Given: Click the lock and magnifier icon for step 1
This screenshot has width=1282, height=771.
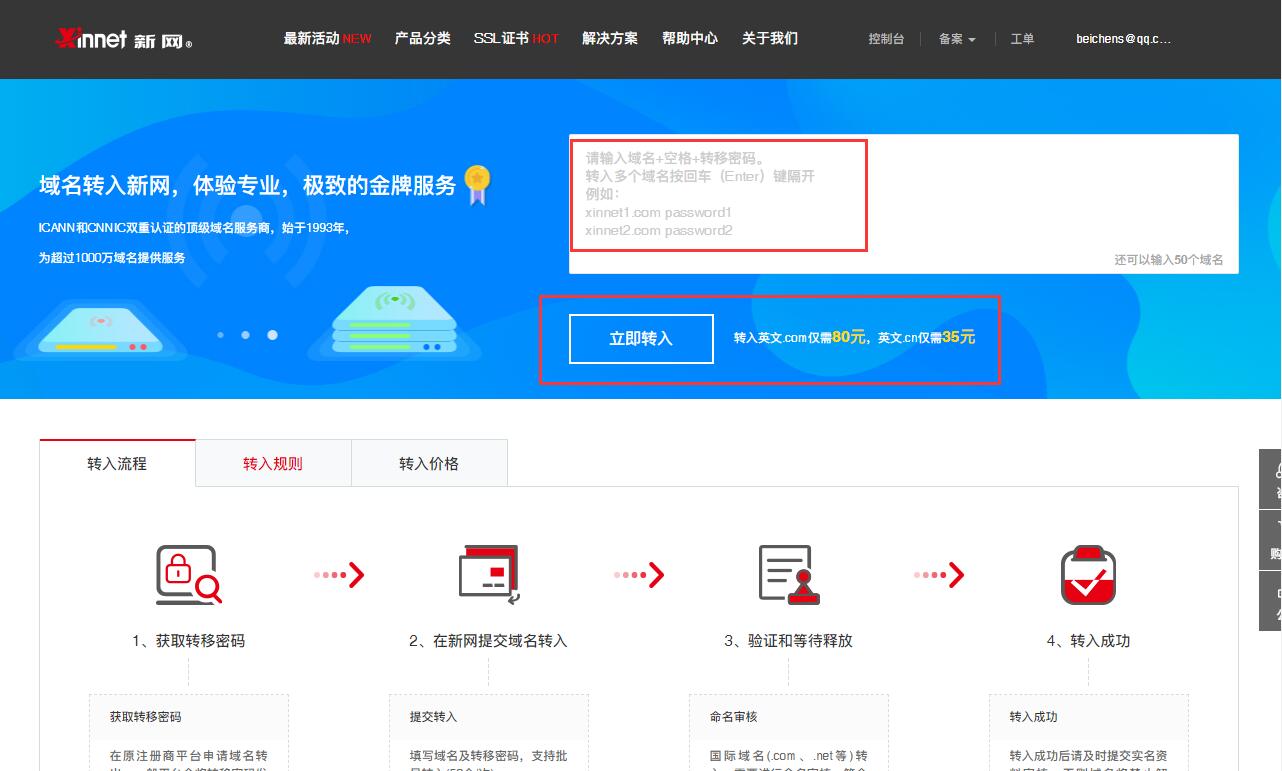Looking at the screenshot, I should pos(188,575).
